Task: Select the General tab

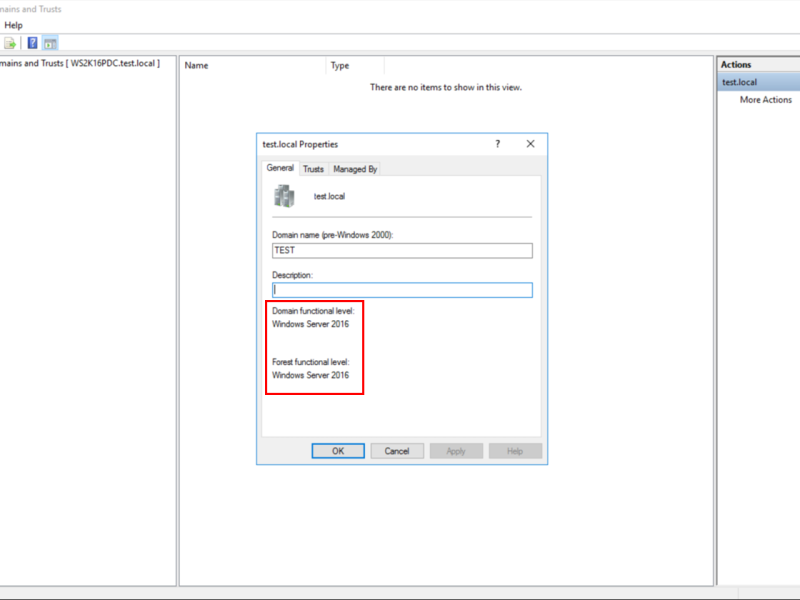Action: 280,168
